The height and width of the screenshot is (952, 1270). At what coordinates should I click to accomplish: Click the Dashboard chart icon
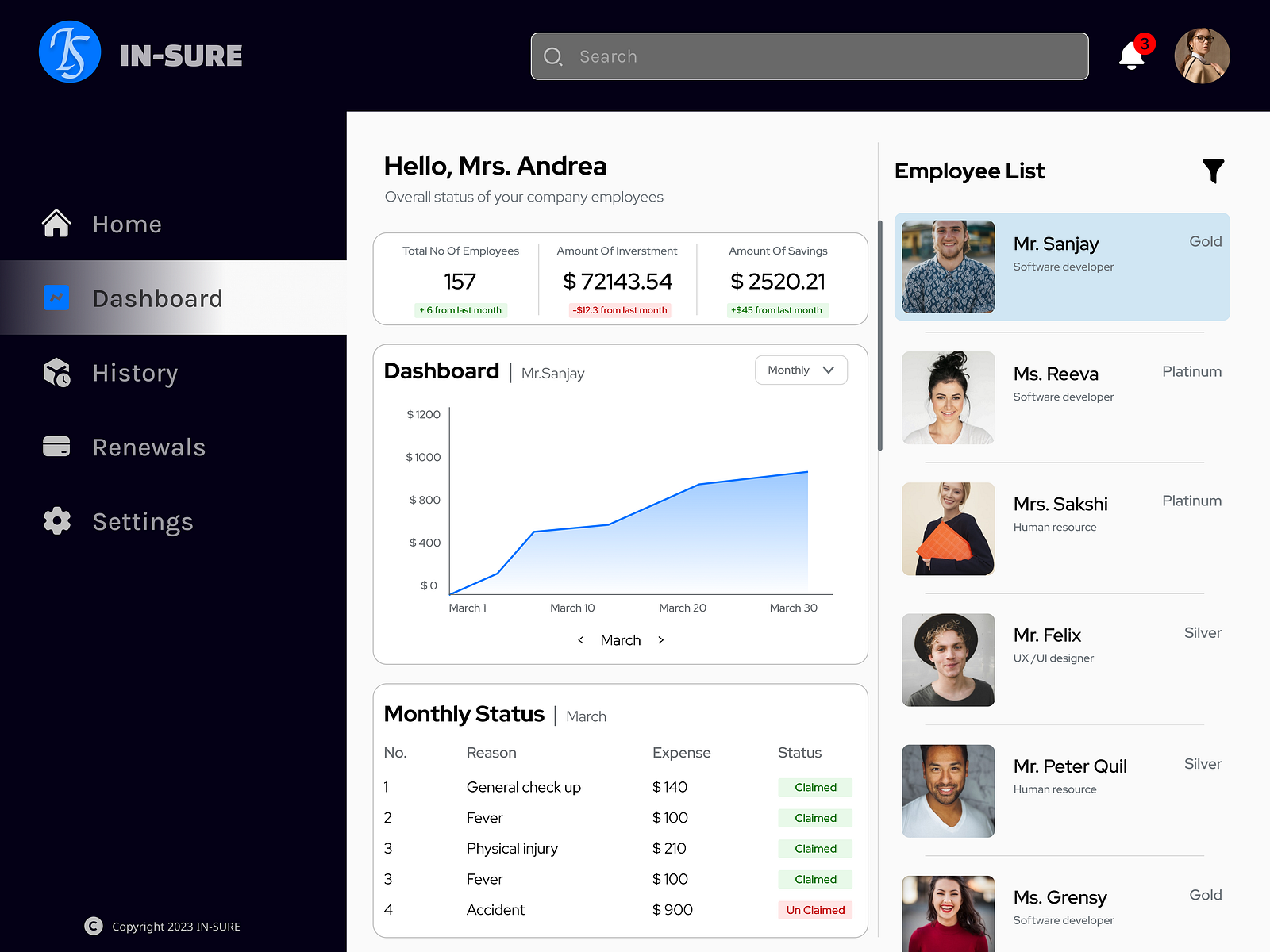pyautogui.click(x=56, y=297)
